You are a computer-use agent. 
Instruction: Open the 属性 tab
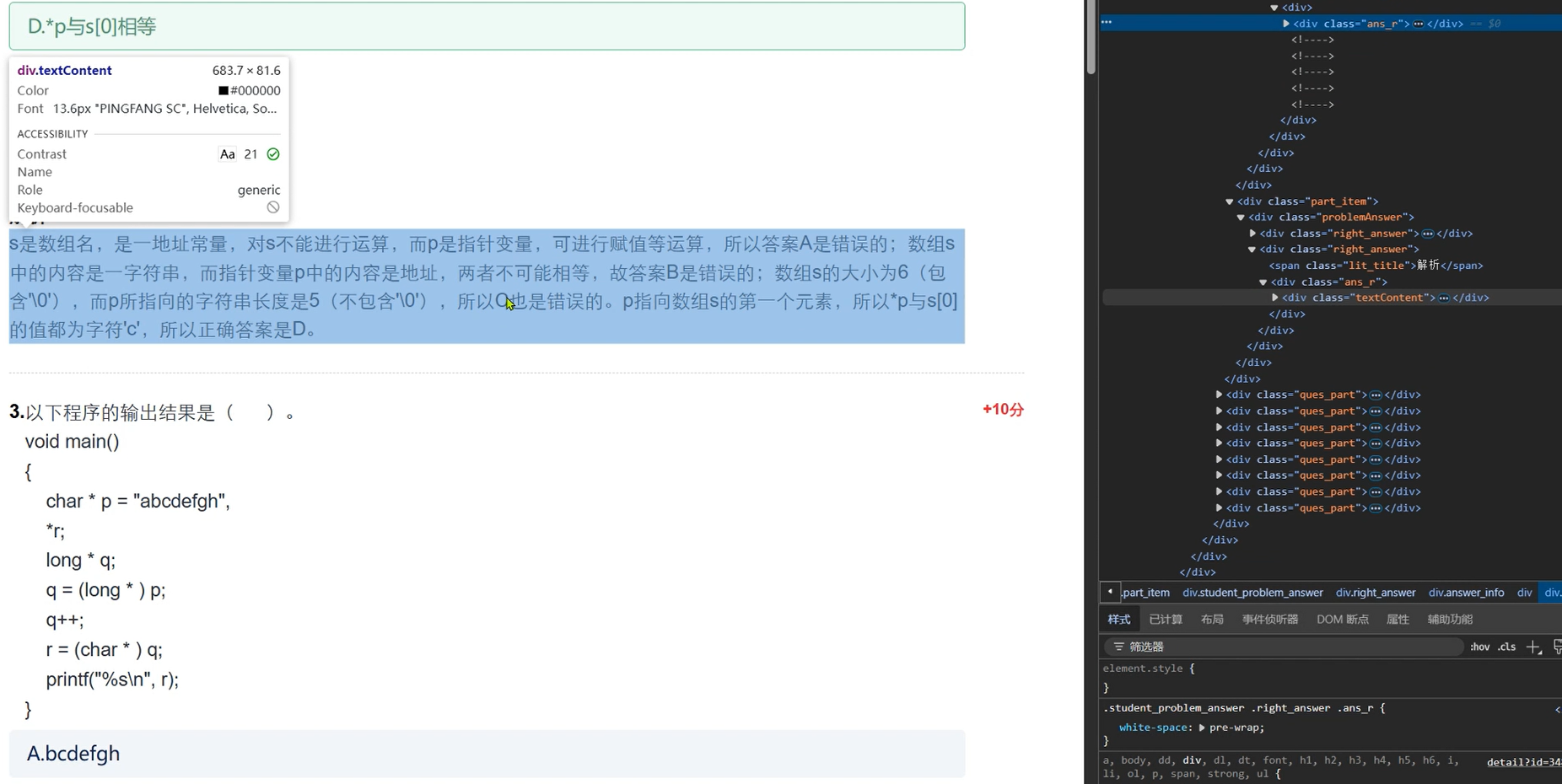point(1398,619)
